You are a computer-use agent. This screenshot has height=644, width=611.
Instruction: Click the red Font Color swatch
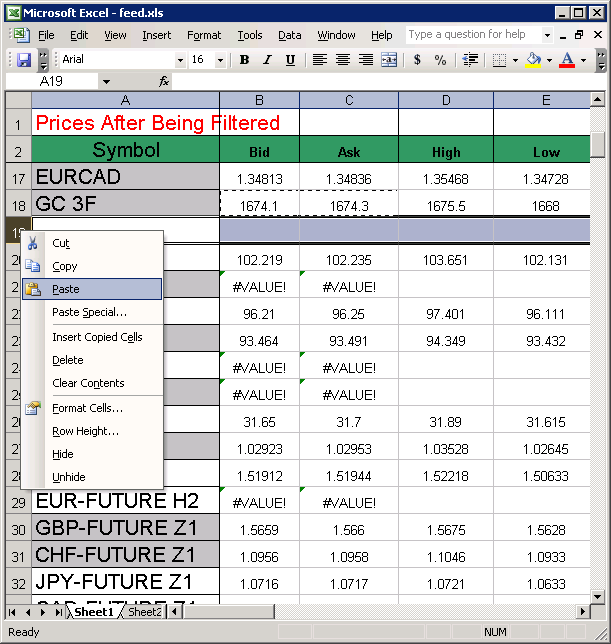pyautogui.click(x=567, y=60)
